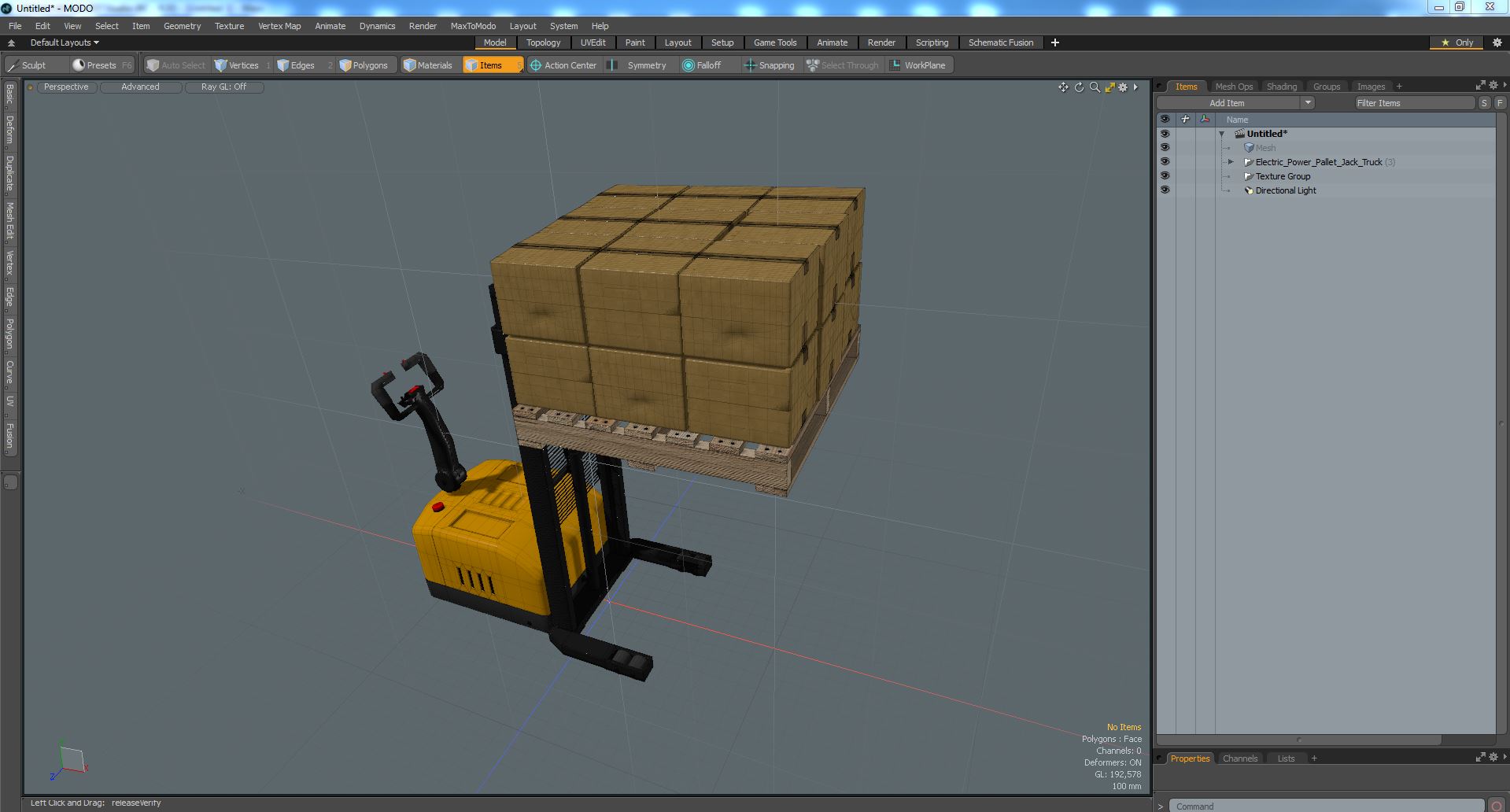Click the visibility column header eye
The image size is (1510, 812).
pyautogui.click(x=1165, y=120)
